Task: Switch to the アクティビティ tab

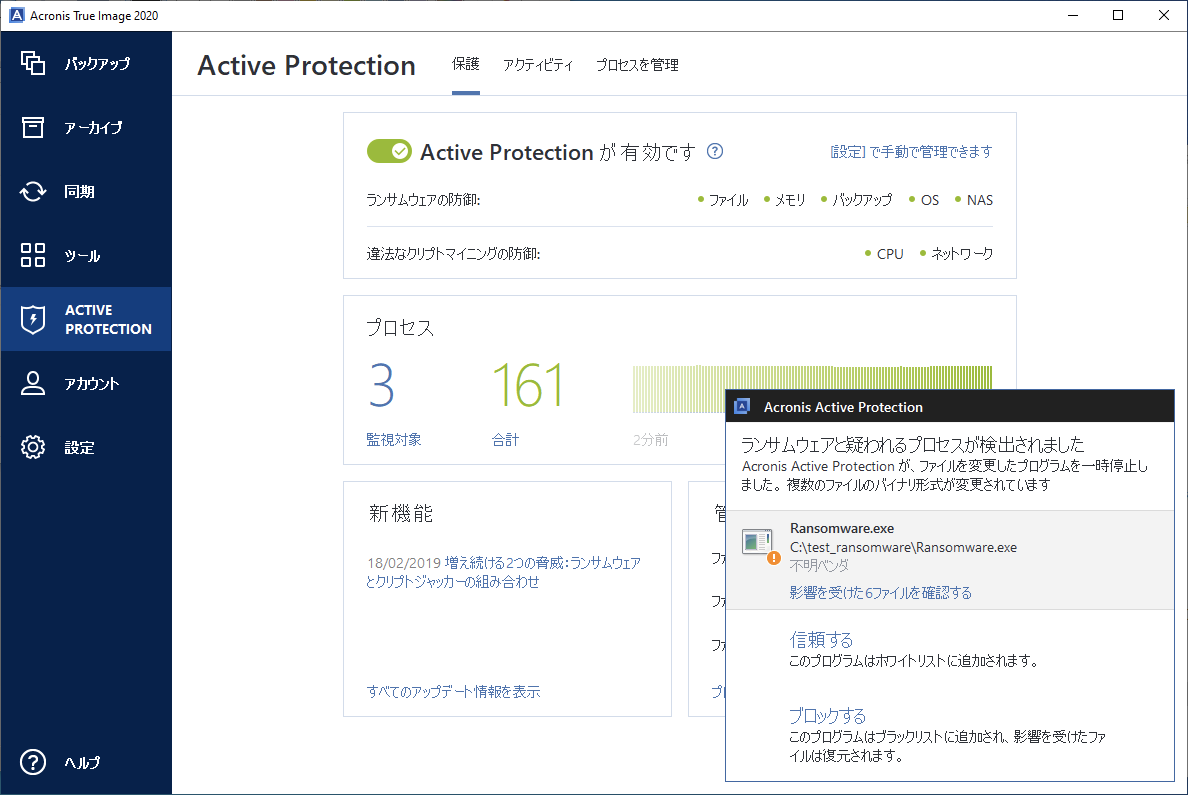Action: click(x=538, y=65)
